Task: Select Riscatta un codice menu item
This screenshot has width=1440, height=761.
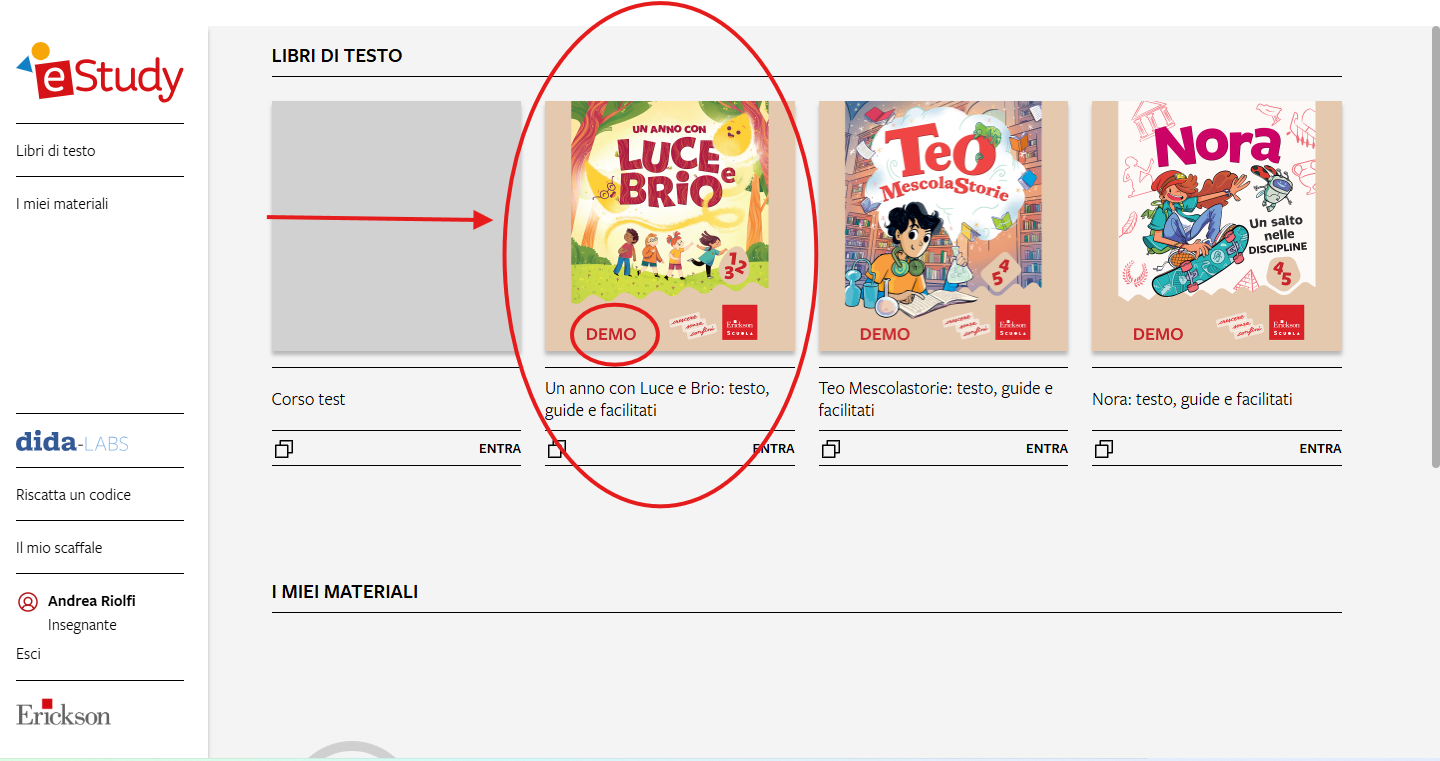Action: pyautogui.click(x=73, y=495)
